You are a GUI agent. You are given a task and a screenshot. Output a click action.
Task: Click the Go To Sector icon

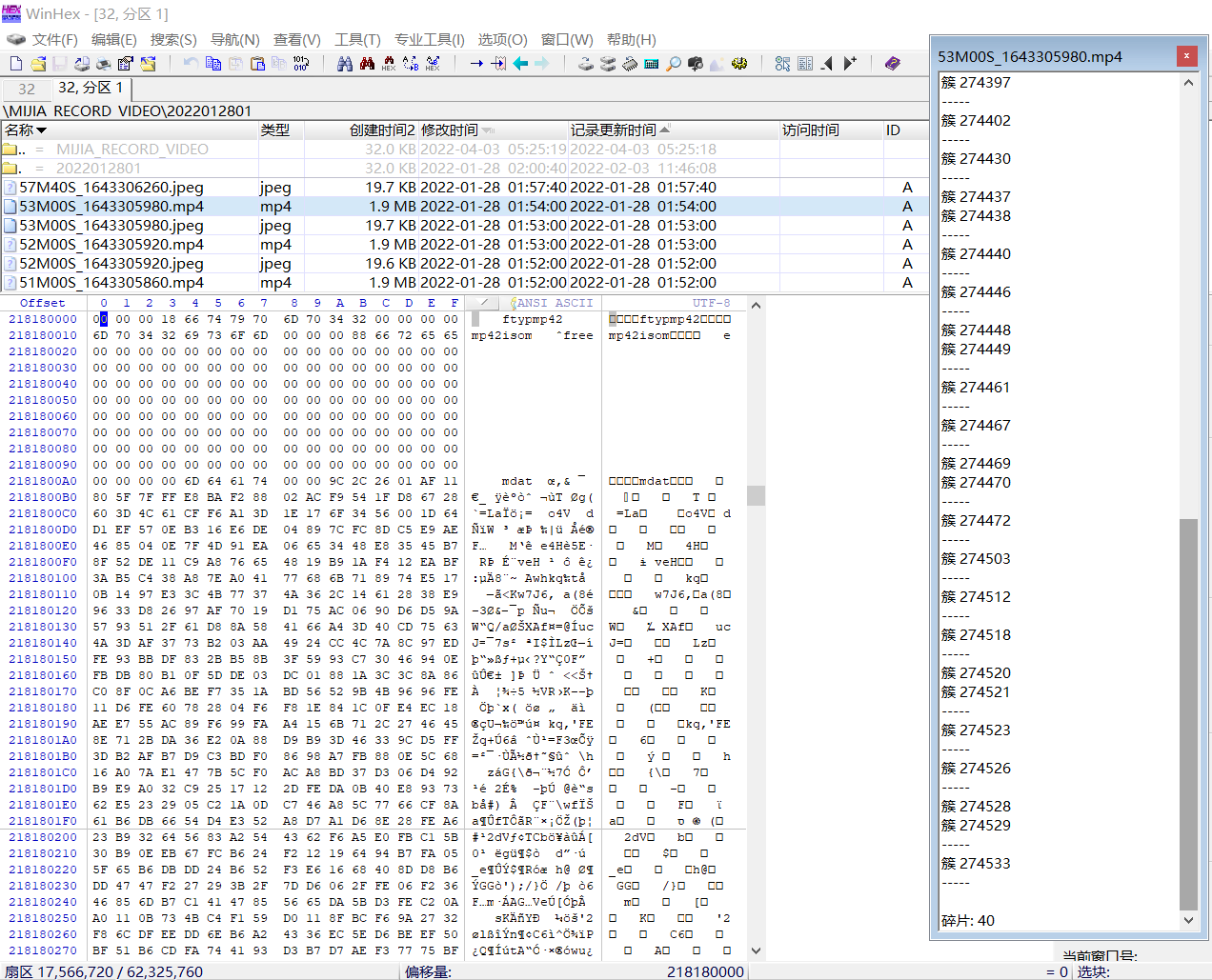[x=498, y=64]
